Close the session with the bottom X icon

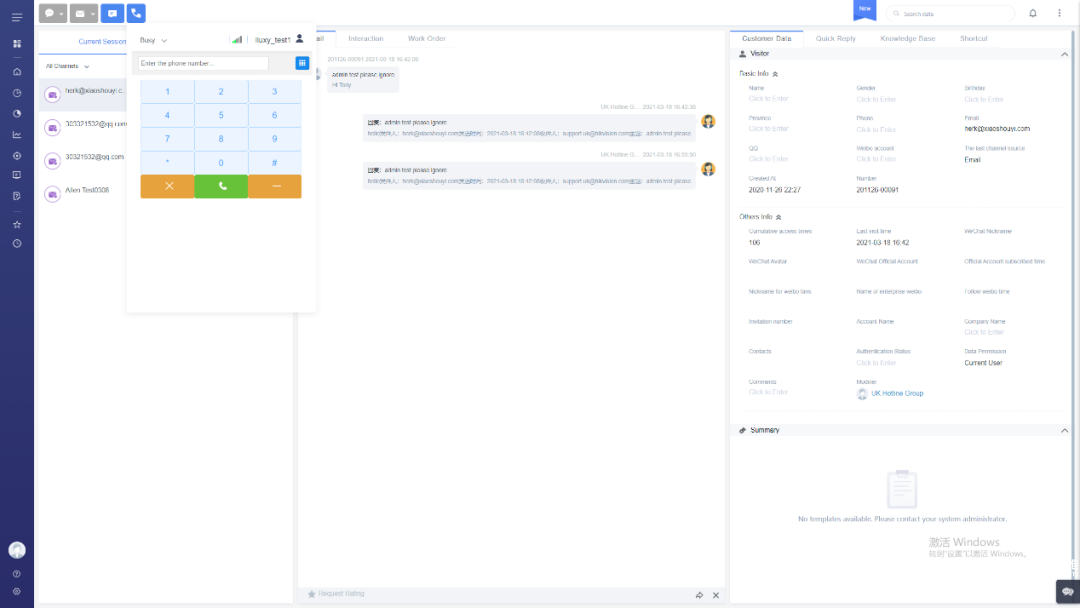[716, 595]
